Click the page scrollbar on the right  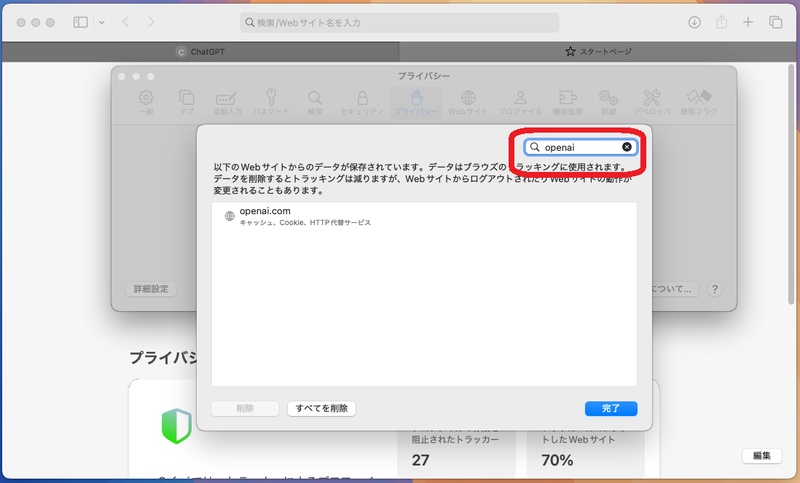pos(792,185)
